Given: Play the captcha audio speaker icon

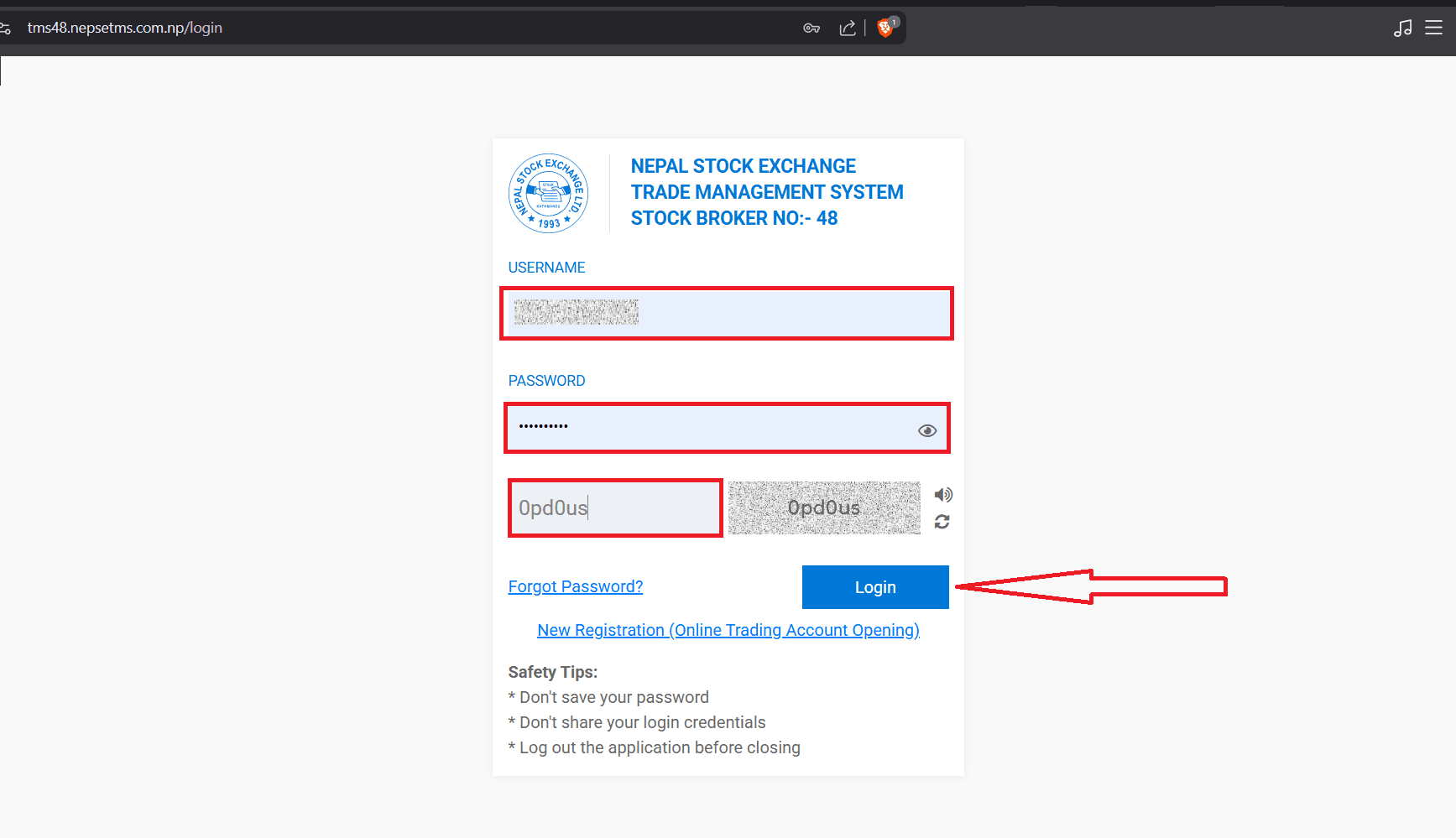Looking at the screenshot, I should (943, 494).
